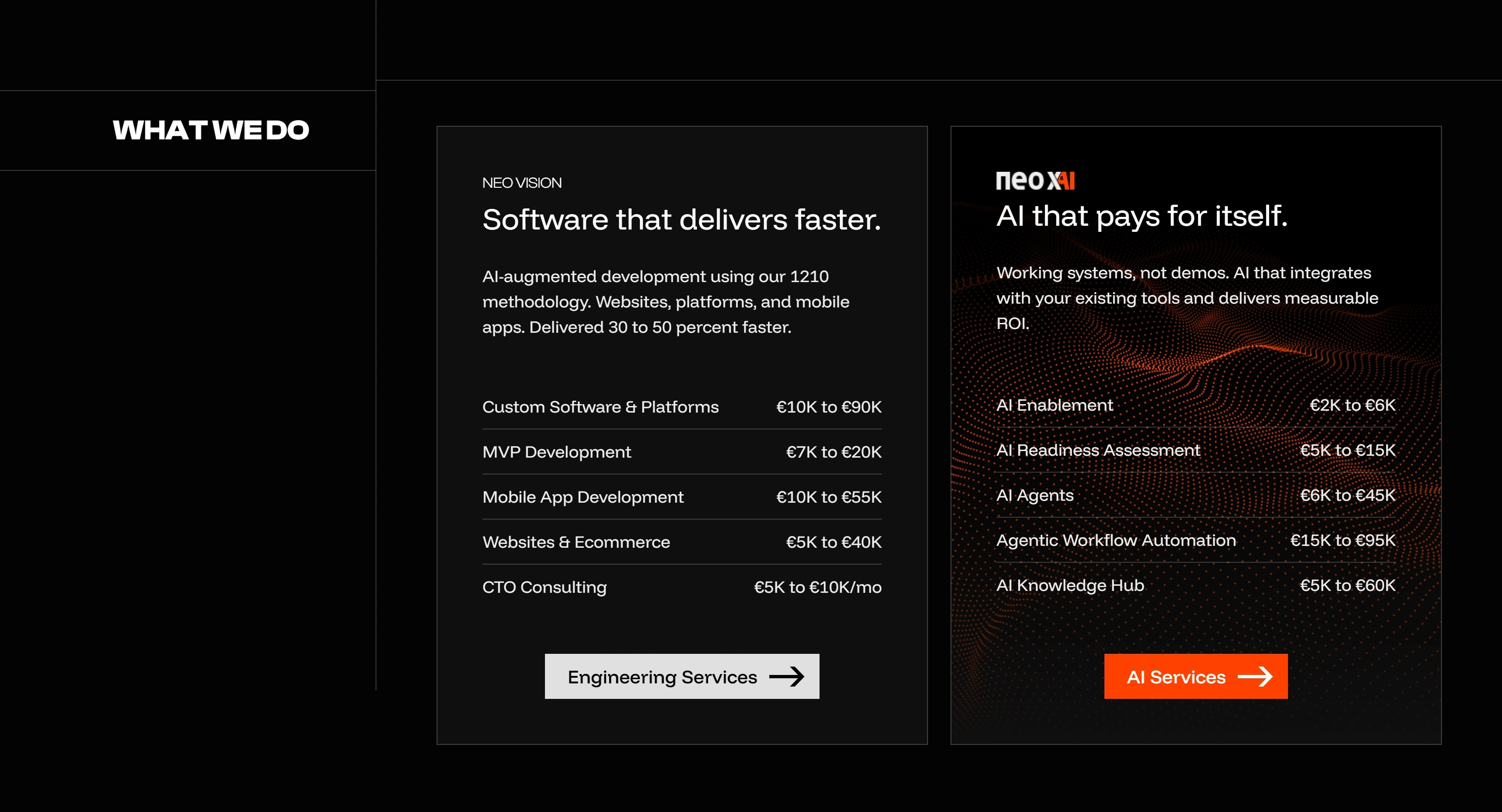Click the arrow icon in AI Services button
This screenshot has height=812, width=1502.
[1255, 676]
